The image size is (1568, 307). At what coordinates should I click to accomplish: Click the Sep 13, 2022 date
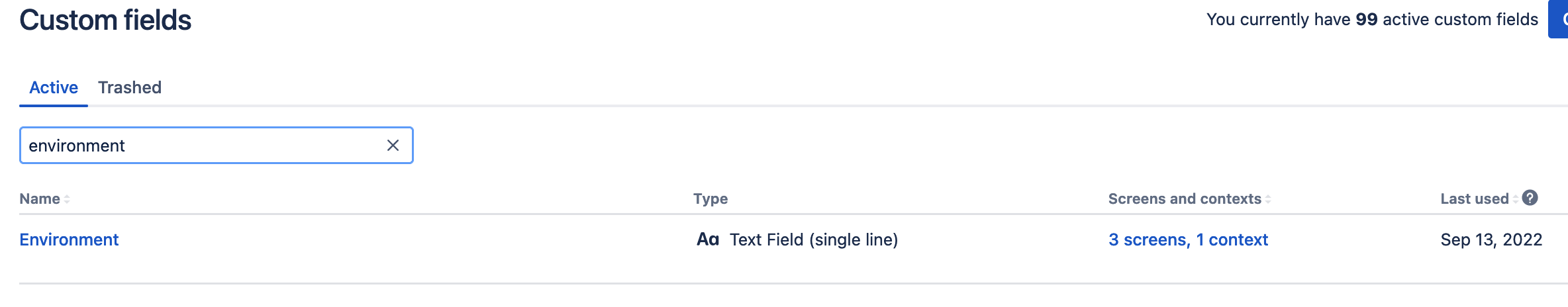pos(1491,240)
